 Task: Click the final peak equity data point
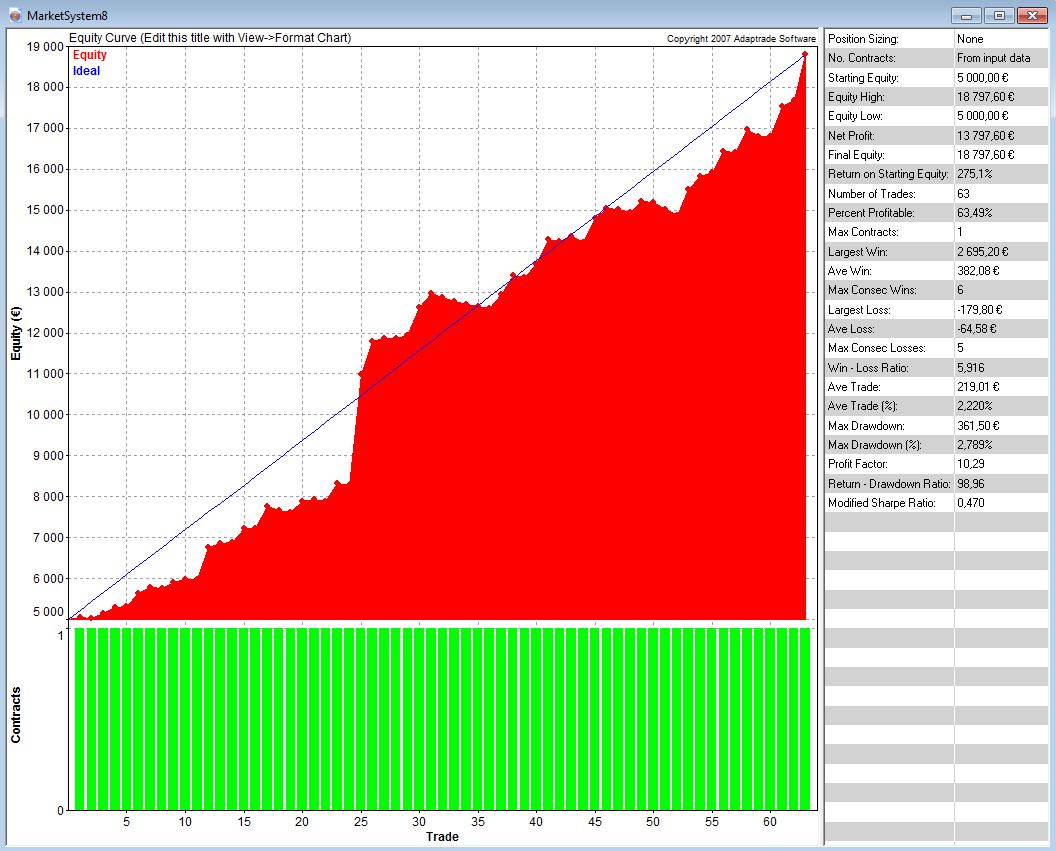[x=805, y=55]
